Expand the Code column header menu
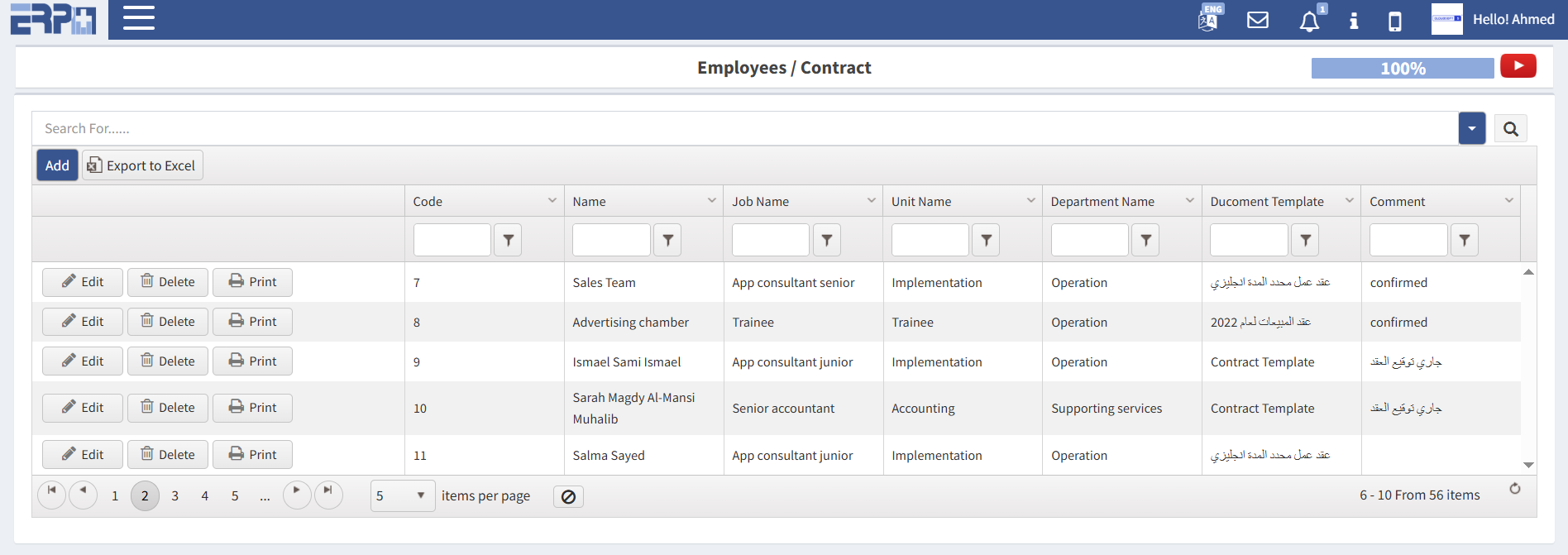 [552, 201]
